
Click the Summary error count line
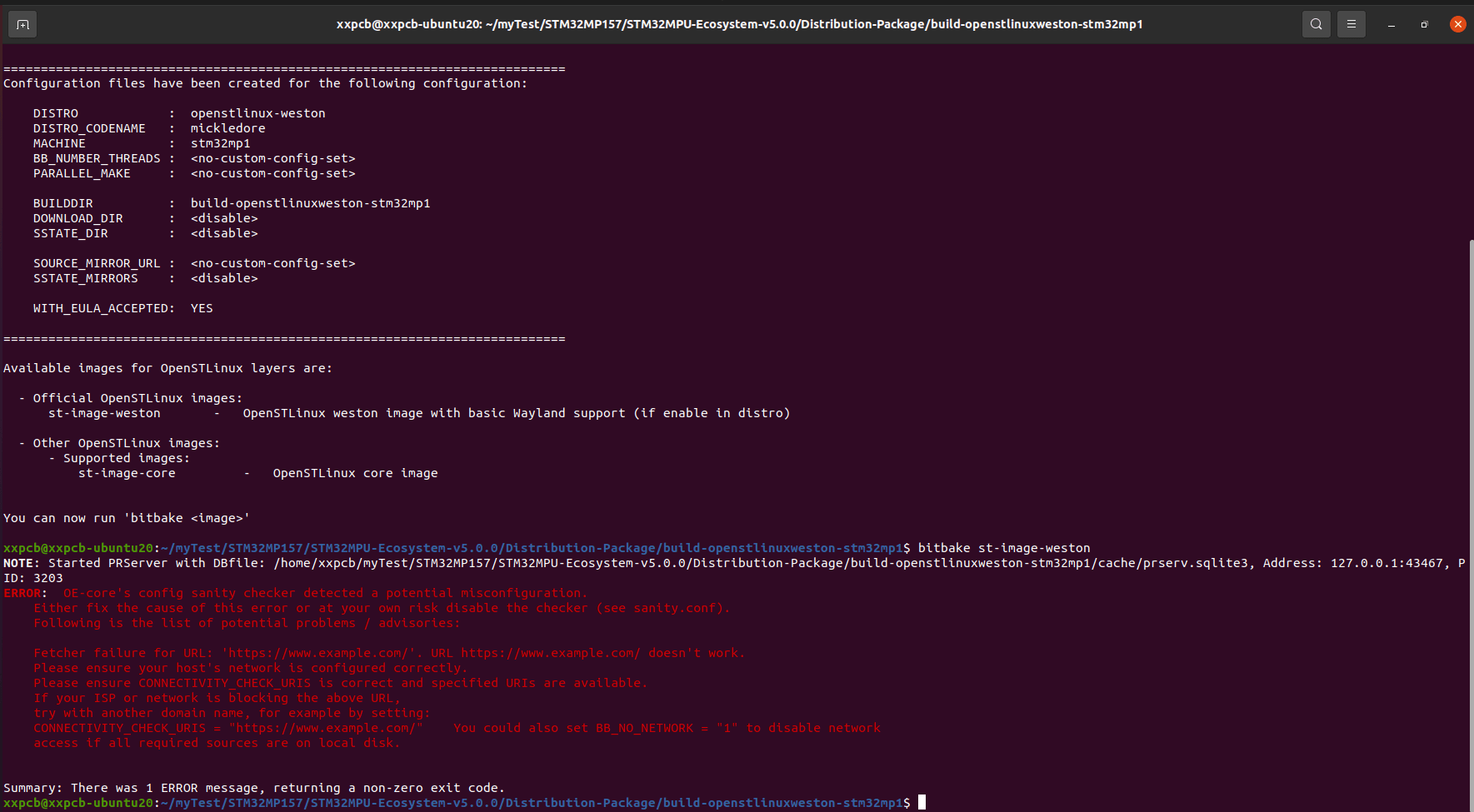coord(250,787)
